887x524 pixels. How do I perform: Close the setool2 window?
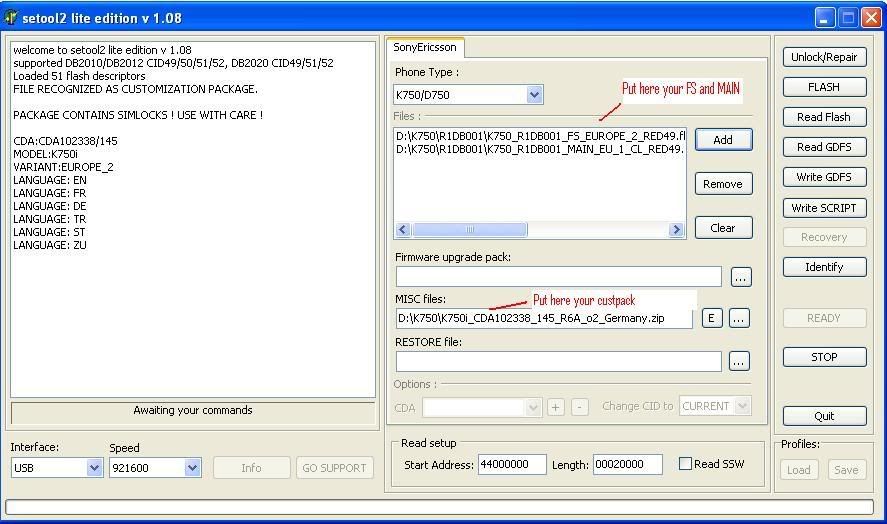(x=871, y=18)
